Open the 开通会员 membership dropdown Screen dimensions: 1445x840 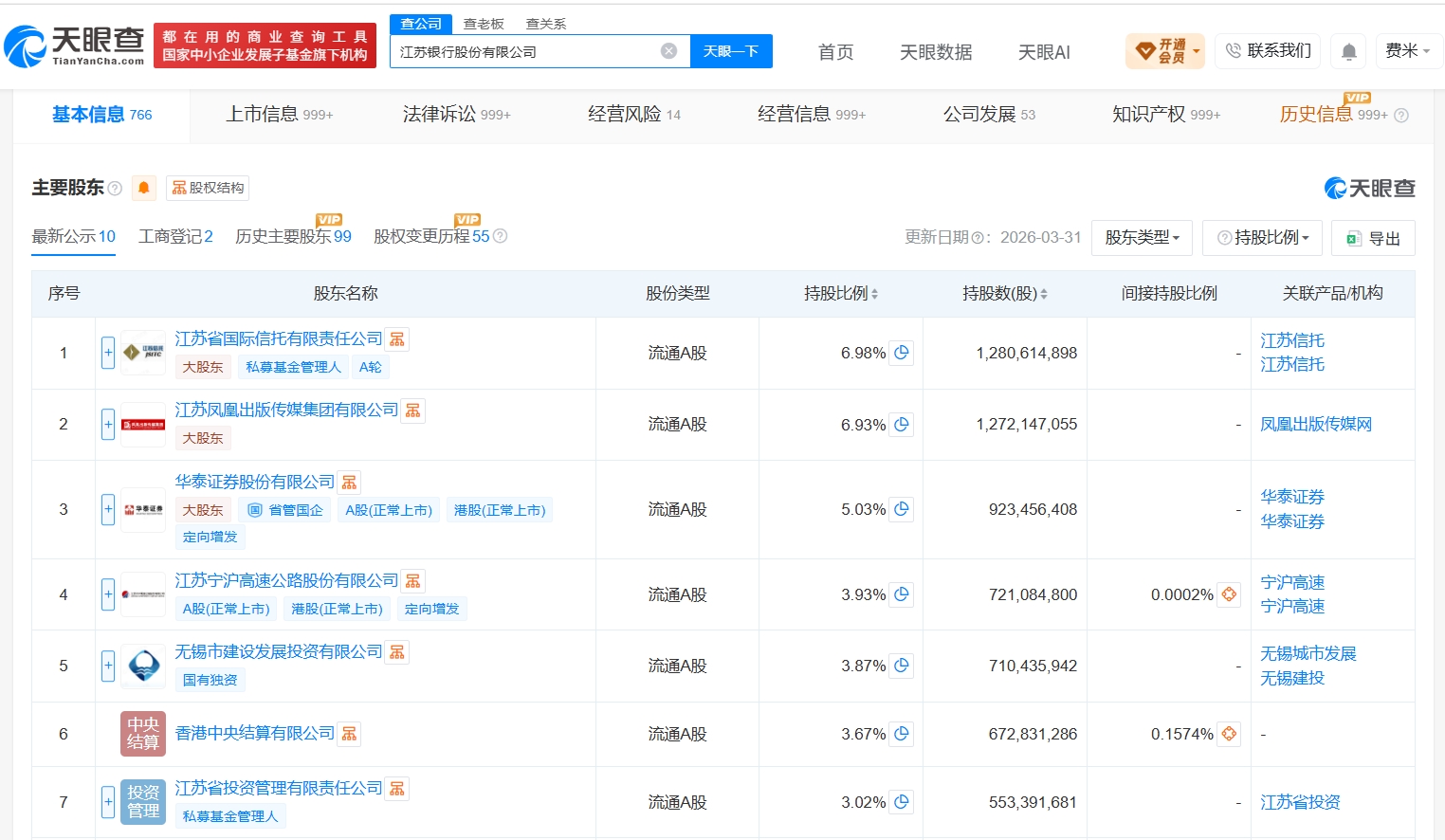click(x=1164, y=51)
